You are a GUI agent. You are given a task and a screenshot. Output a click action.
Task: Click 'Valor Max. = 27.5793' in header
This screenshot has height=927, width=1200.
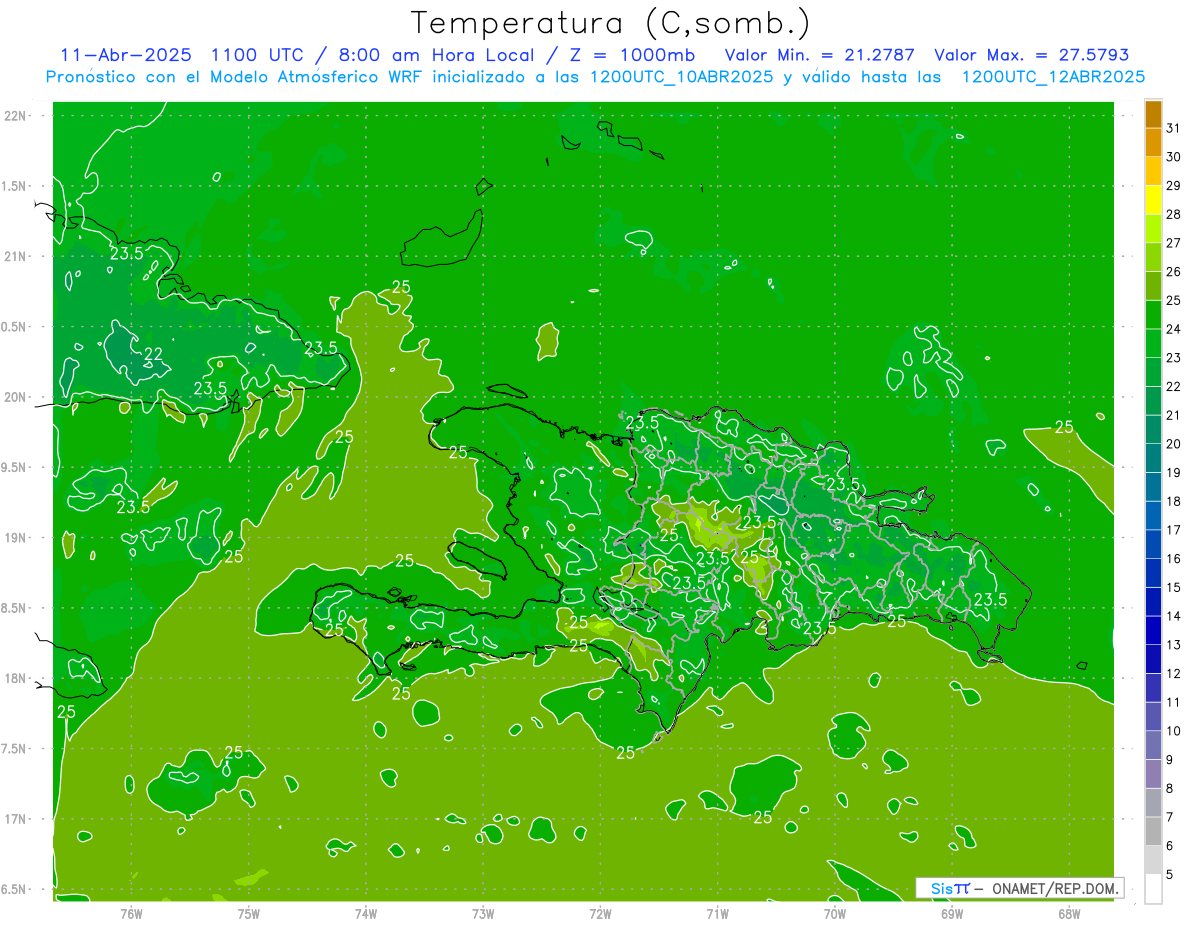pos(1031,55)
